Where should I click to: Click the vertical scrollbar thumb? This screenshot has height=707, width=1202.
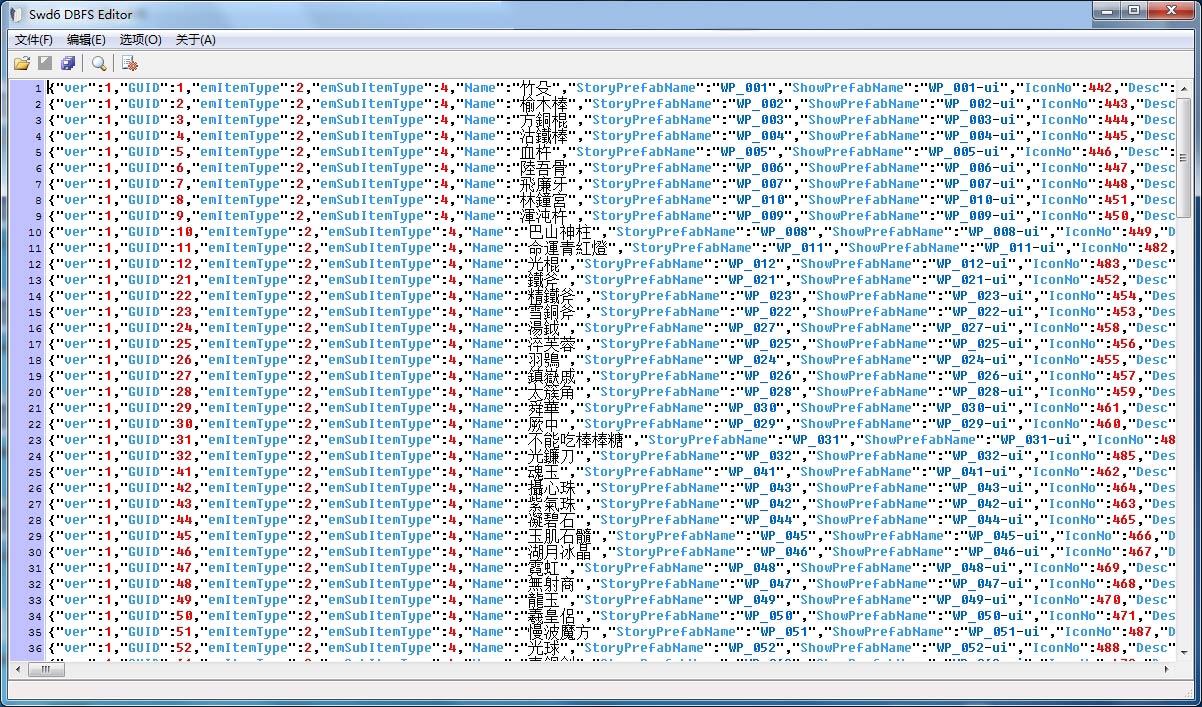coord(1184,158)
